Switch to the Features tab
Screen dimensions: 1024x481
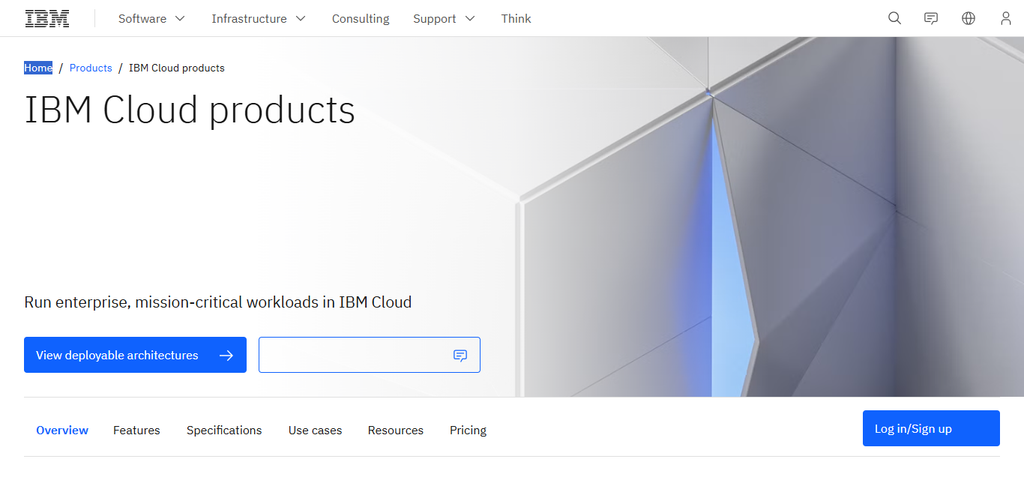136,430
